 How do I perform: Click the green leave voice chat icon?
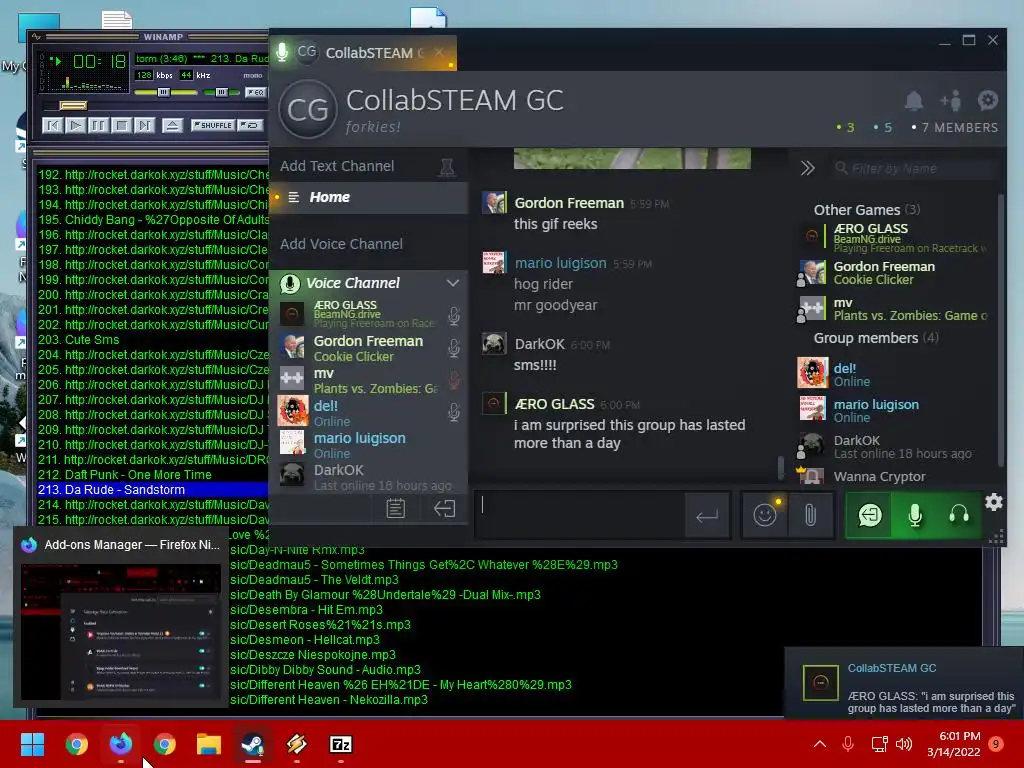pos(869,516)
